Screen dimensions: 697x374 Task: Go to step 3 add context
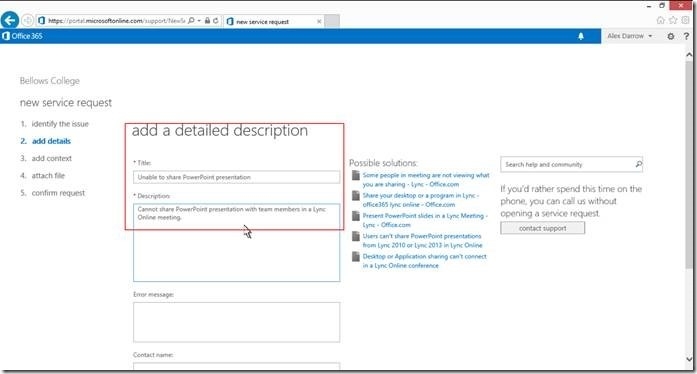tap(46, 158)
